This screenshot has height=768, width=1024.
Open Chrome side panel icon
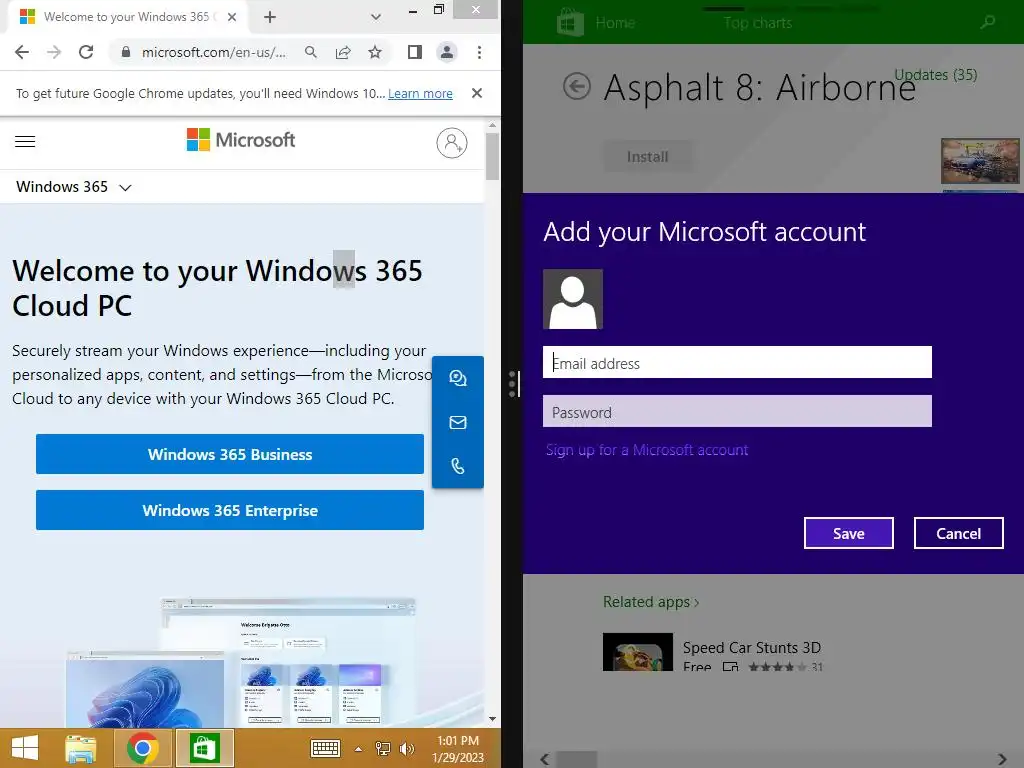(415, 52)
